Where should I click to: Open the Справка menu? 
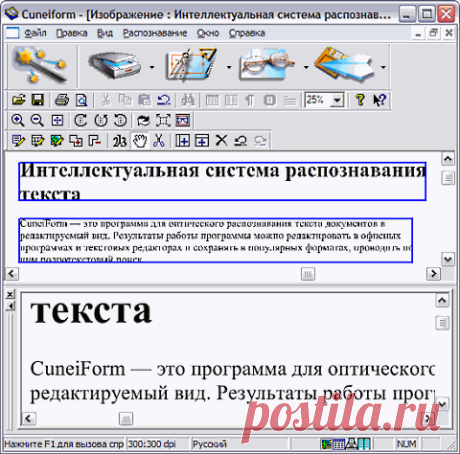(247, 33)
